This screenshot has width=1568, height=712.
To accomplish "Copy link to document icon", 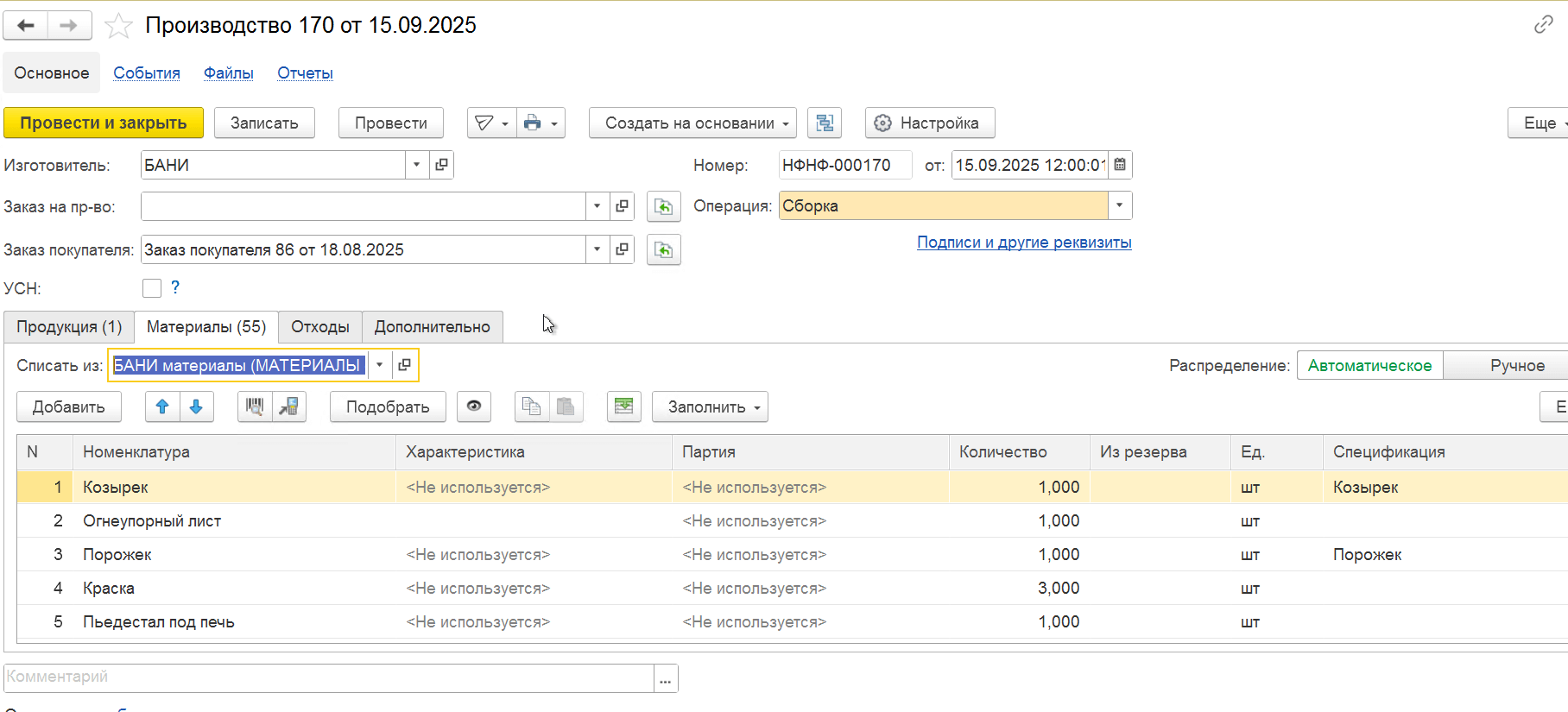I will point(1543,25).
